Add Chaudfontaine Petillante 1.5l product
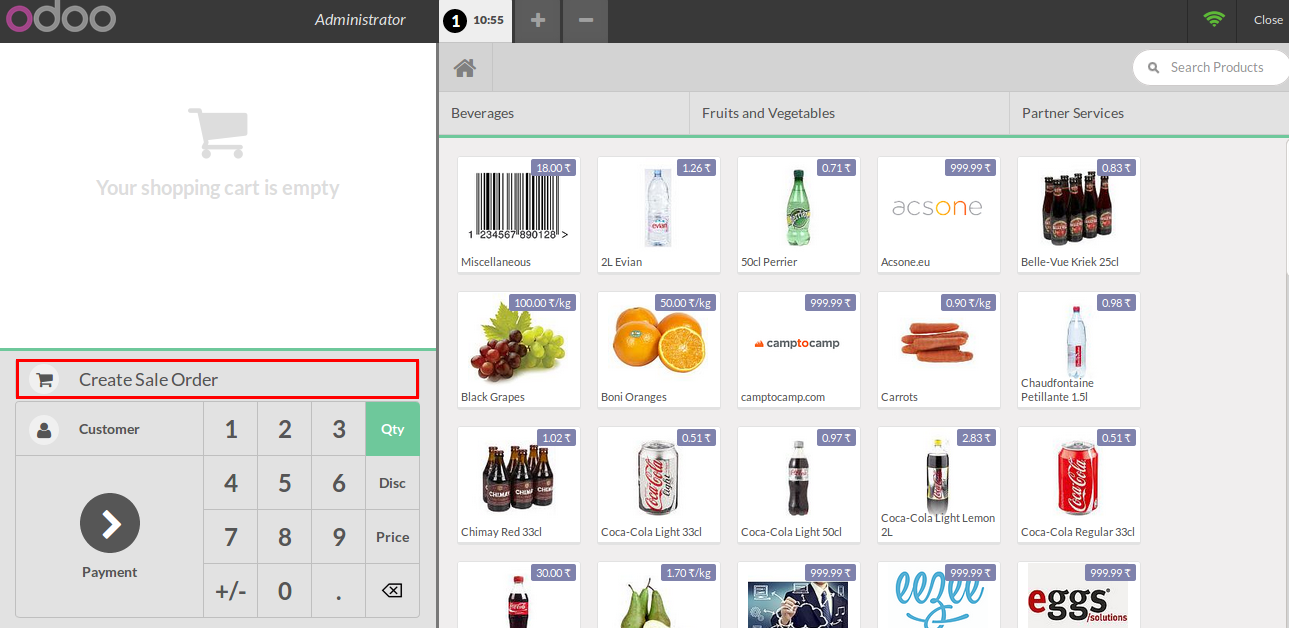Image resolution: width=1289 pixels, height=628 pixels. pyautogui.click(x=1079, y=349)
